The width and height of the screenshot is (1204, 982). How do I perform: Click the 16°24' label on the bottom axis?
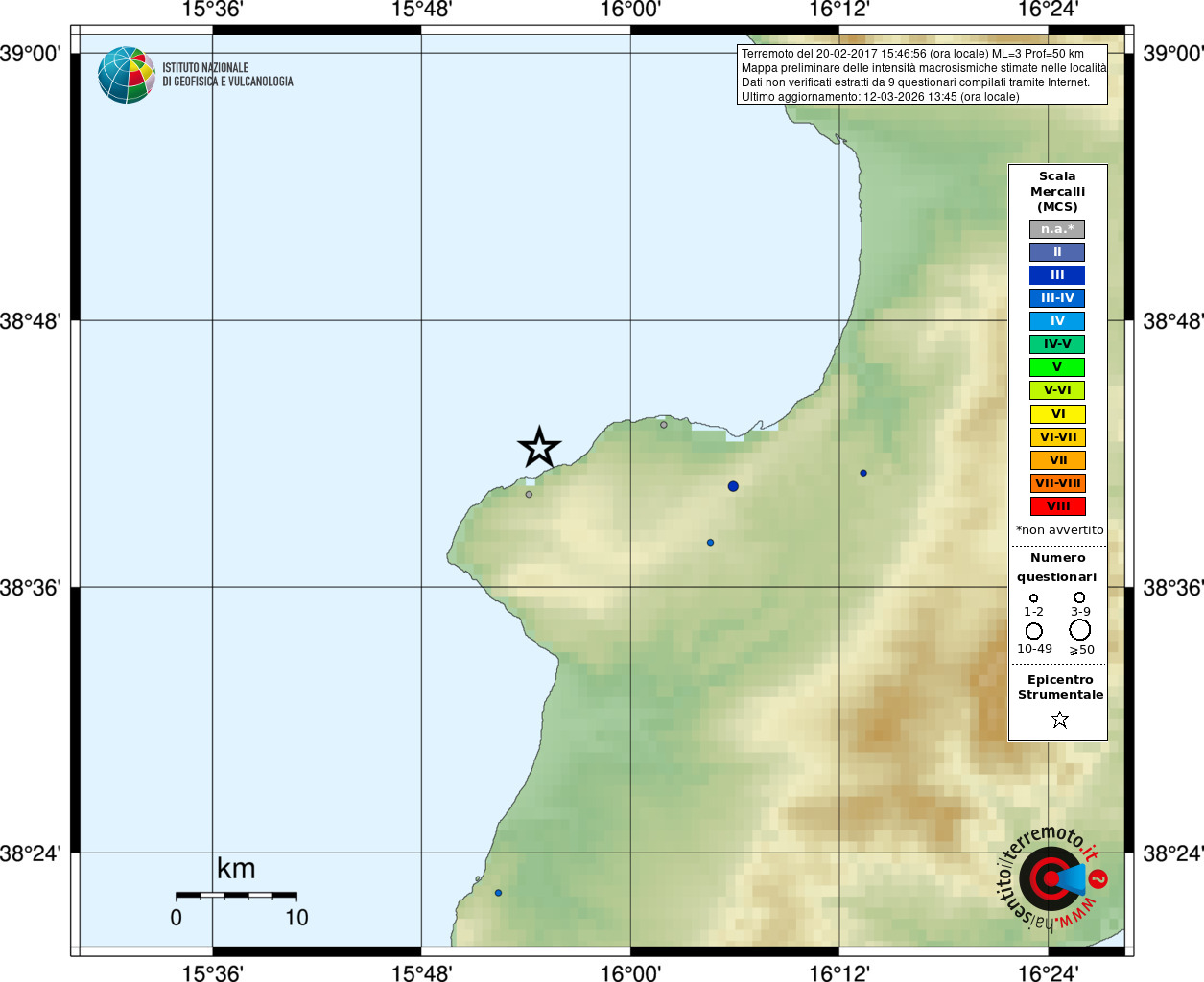click(1048, 972)
